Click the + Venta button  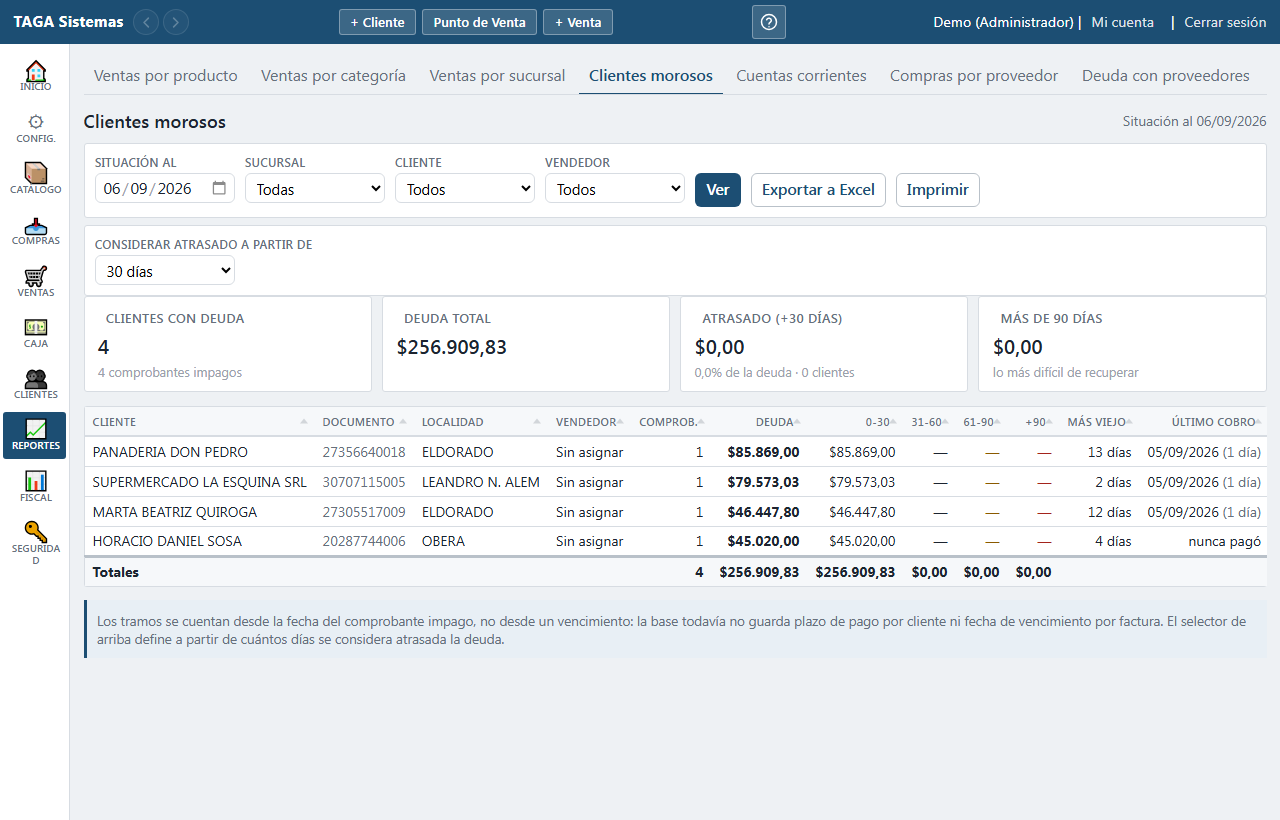point(578,22)
